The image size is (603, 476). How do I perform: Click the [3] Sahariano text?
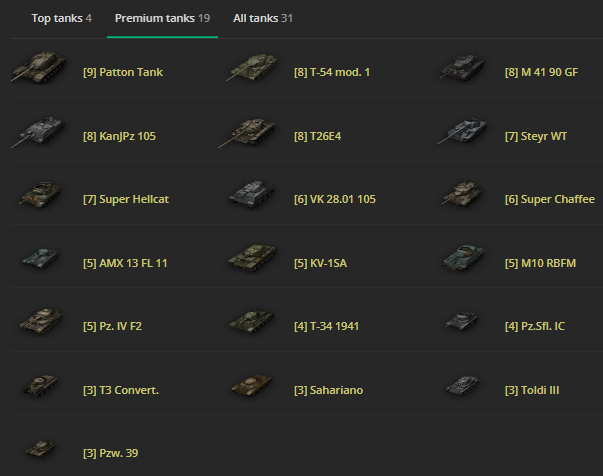coord(328,390)
